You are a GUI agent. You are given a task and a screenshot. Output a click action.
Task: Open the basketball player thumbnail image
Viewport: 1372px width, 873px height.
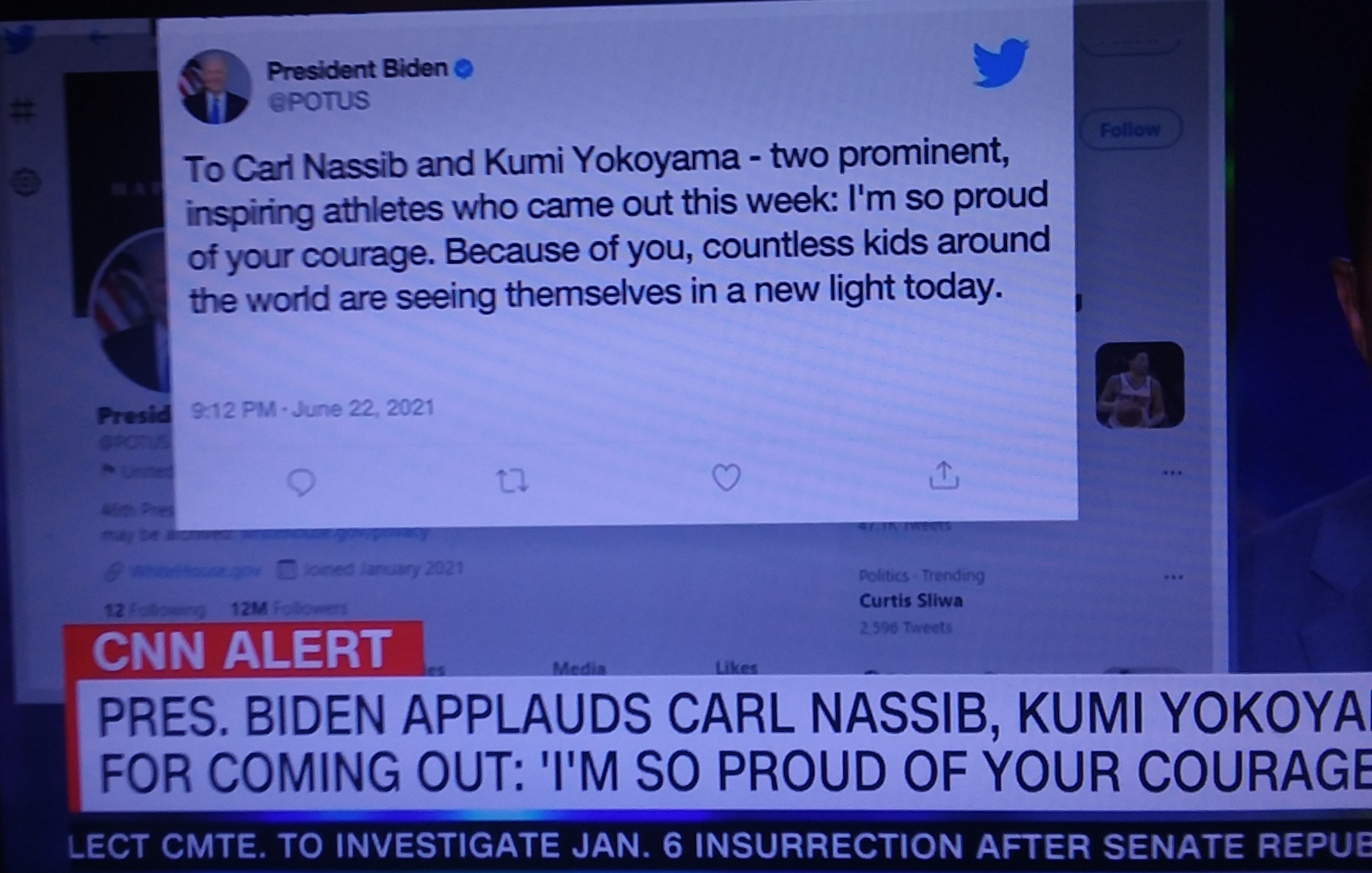[1140, 385]
